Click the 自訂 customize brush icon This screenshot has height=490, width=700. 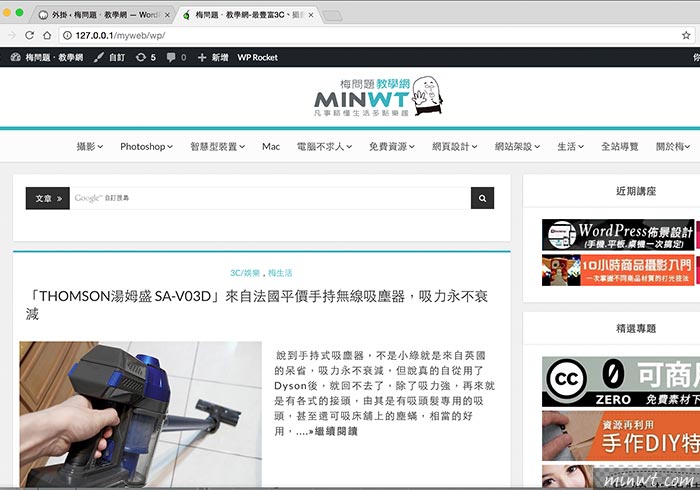pyautogui.click(x=99, y=57)
